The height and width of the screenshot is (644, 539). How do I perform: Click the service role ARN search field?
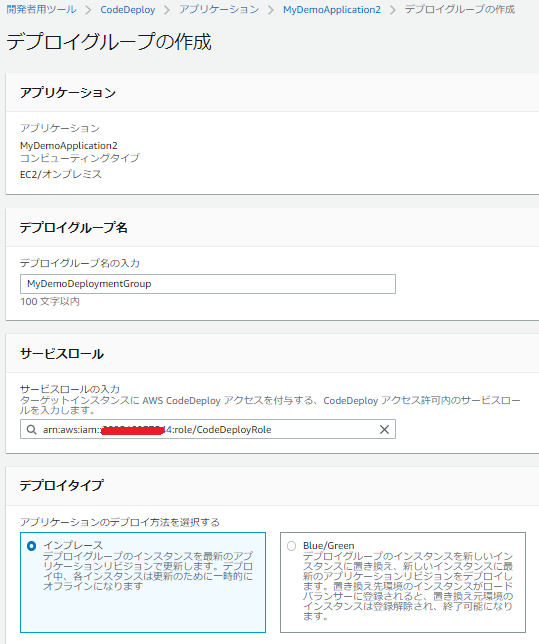tap(208, 429)
